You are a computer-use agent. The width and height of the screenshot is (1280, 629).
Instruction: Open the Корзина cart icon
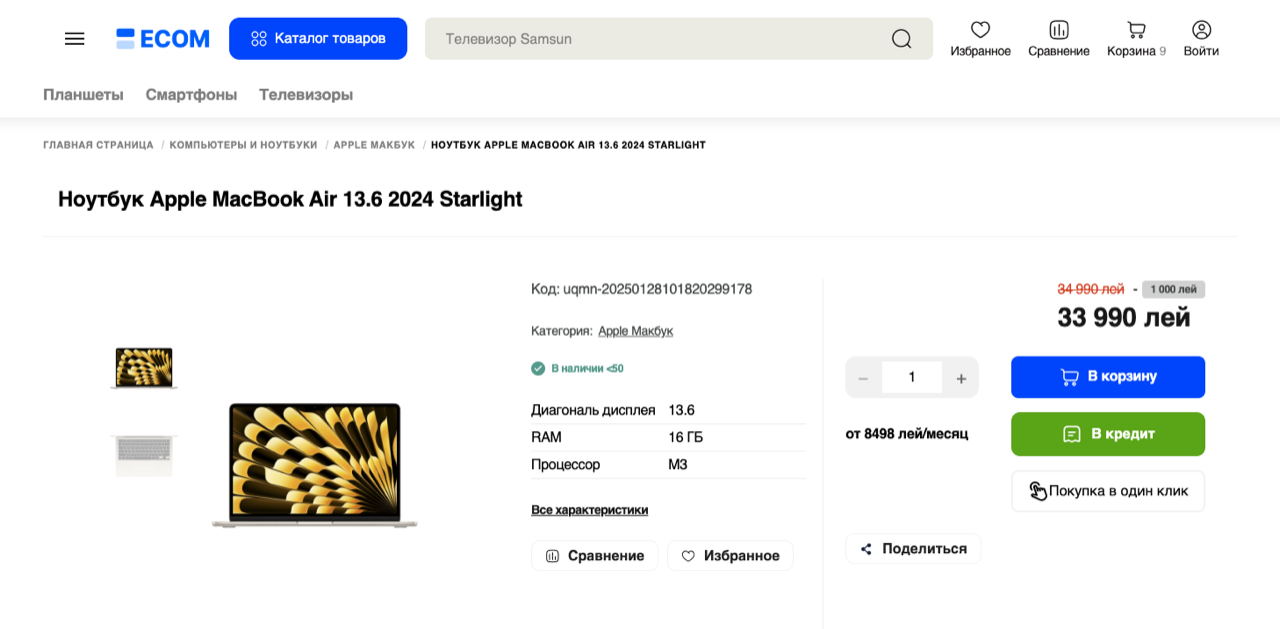(x=1136, y=30)
